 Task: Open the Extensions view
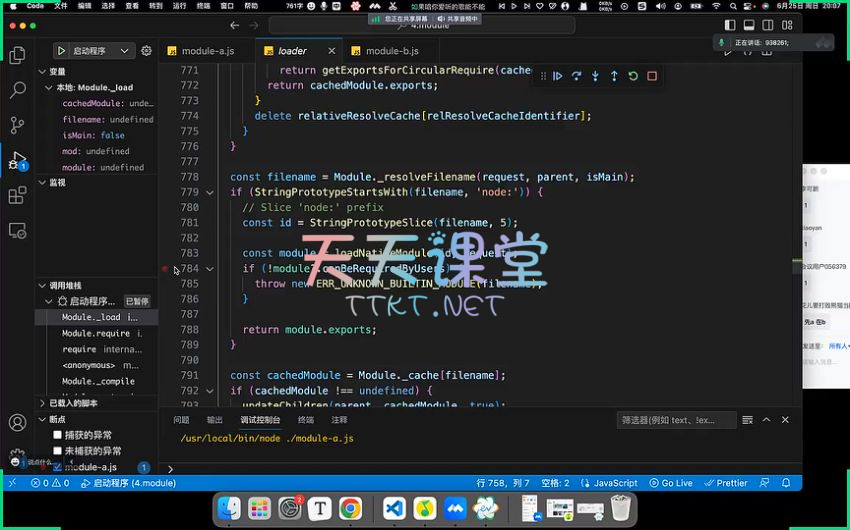[x=17, y=195]
